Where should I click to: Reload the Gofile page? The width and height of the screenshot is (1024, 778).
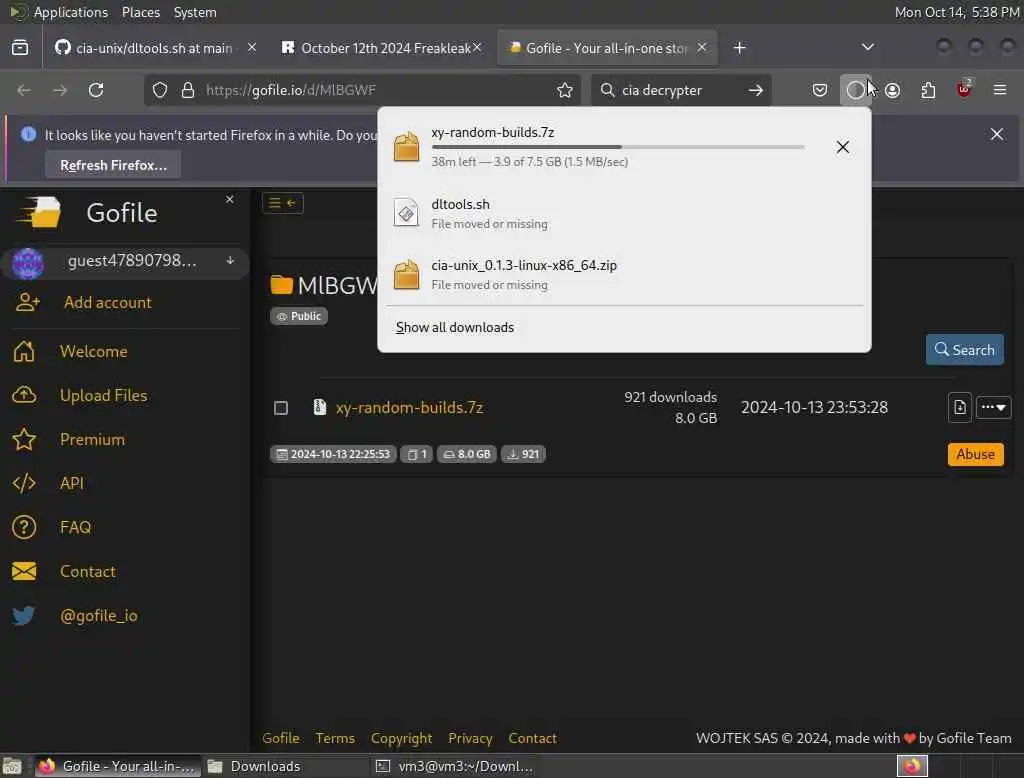coord(96,90)
